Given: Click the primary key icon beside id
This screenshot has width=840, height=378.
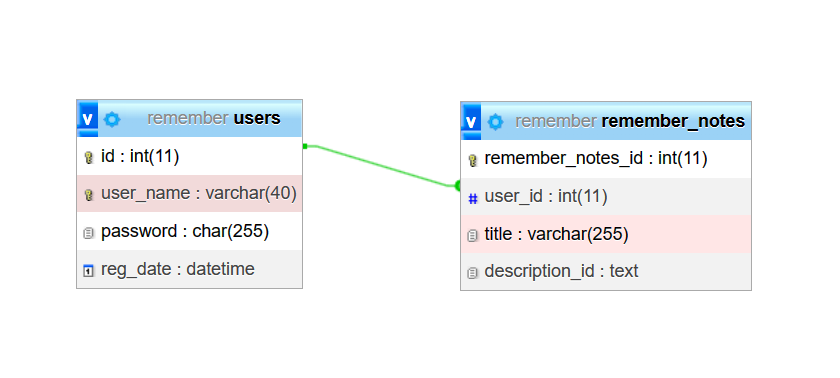Looking at the screenshot, I should (x=89, y=157).
